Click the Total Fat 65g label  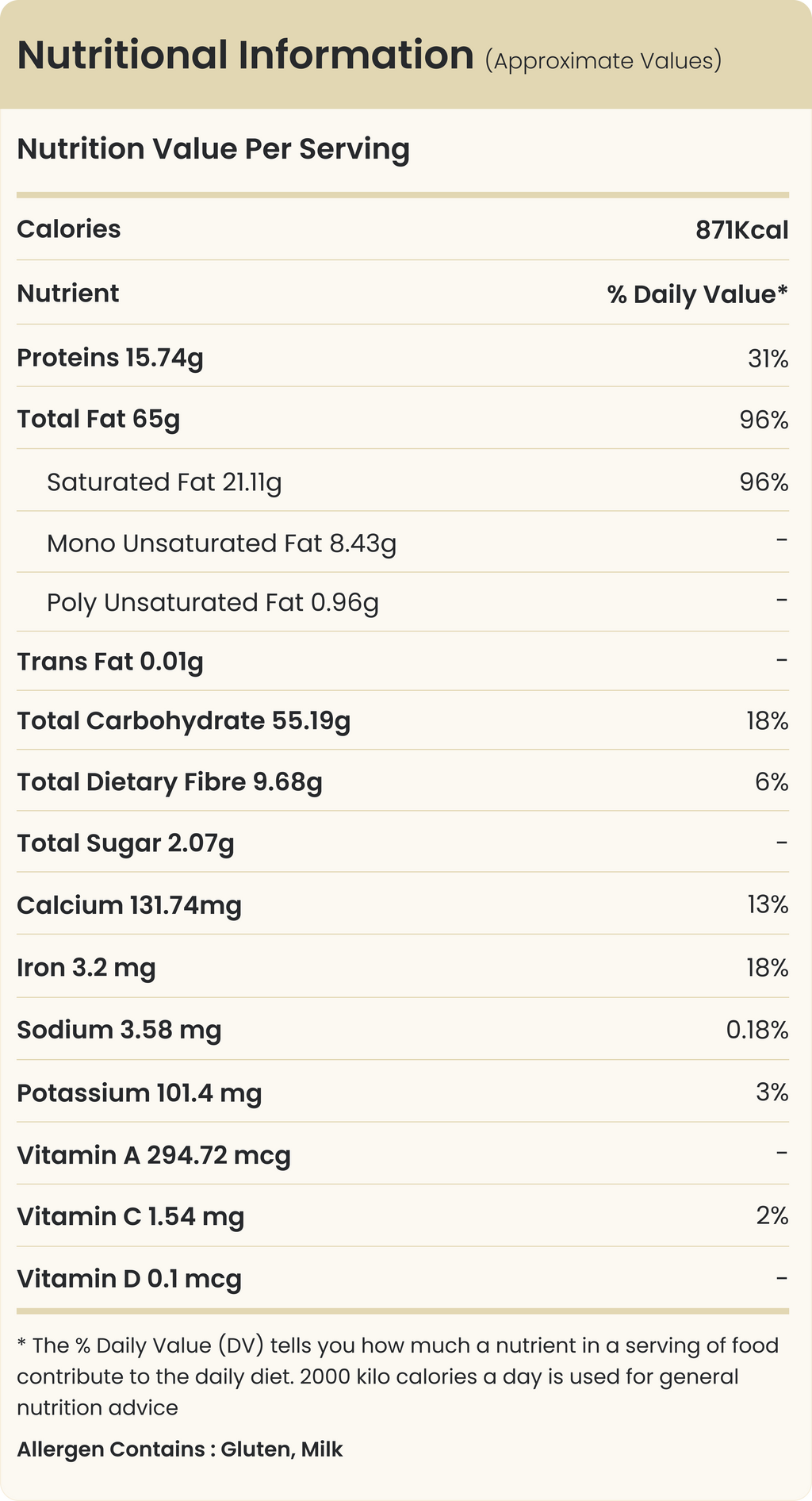point(98,419)
